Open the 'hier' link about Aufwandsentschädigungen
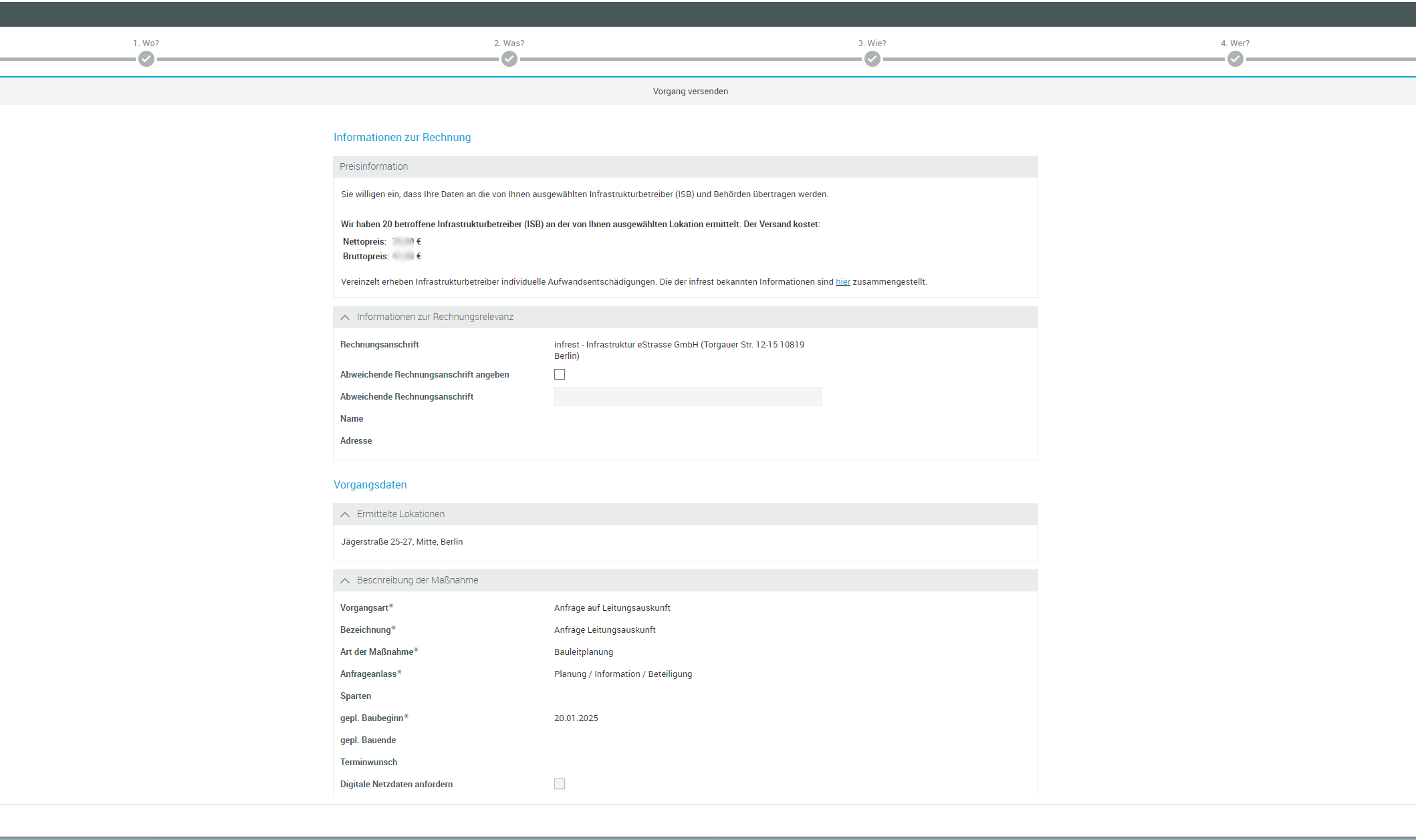The image size is (1416, 840). (842, 282)
